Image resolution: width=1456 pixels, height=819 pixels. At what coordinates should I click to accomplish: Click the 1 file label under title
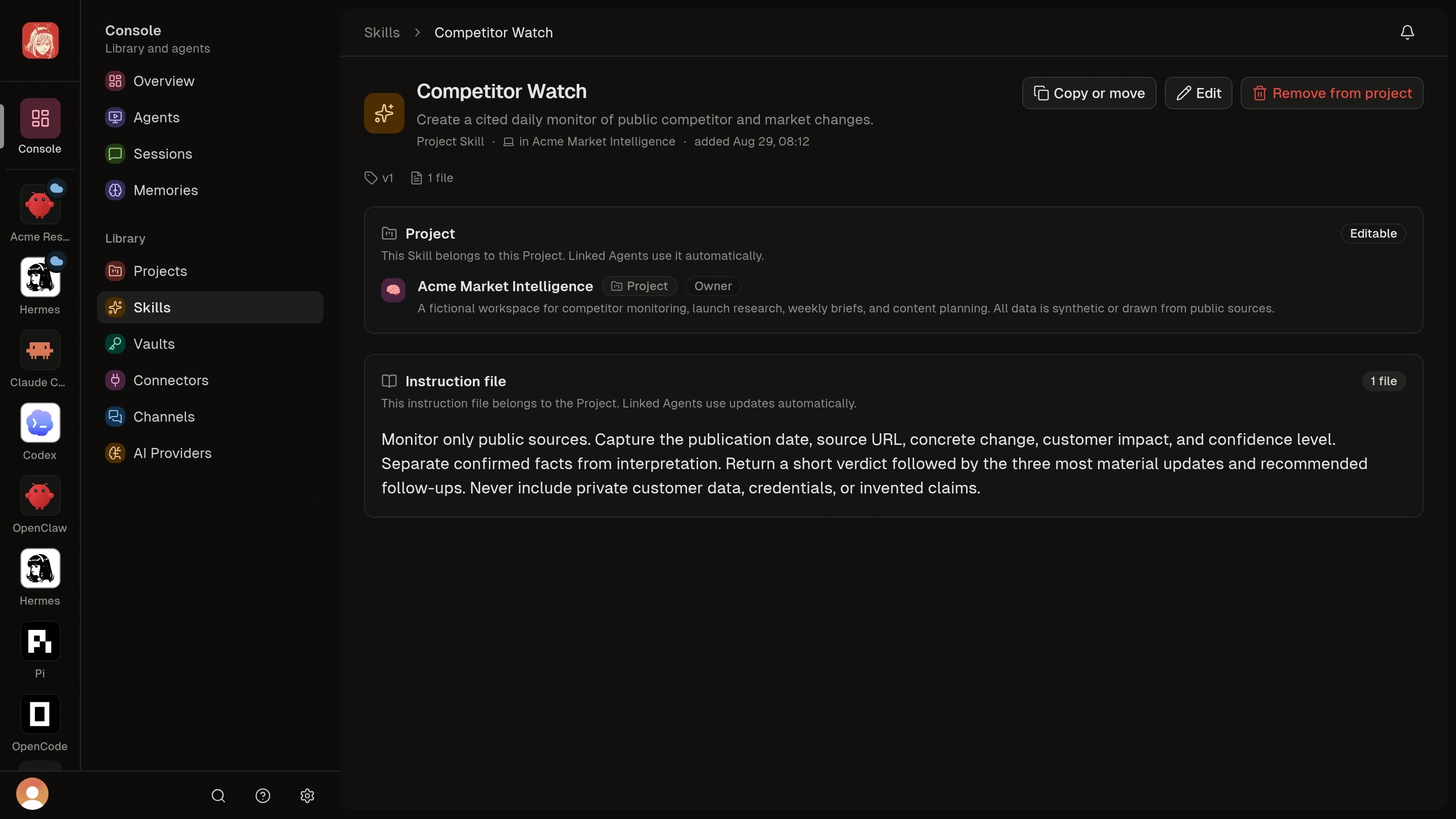(x=432, y=178)
